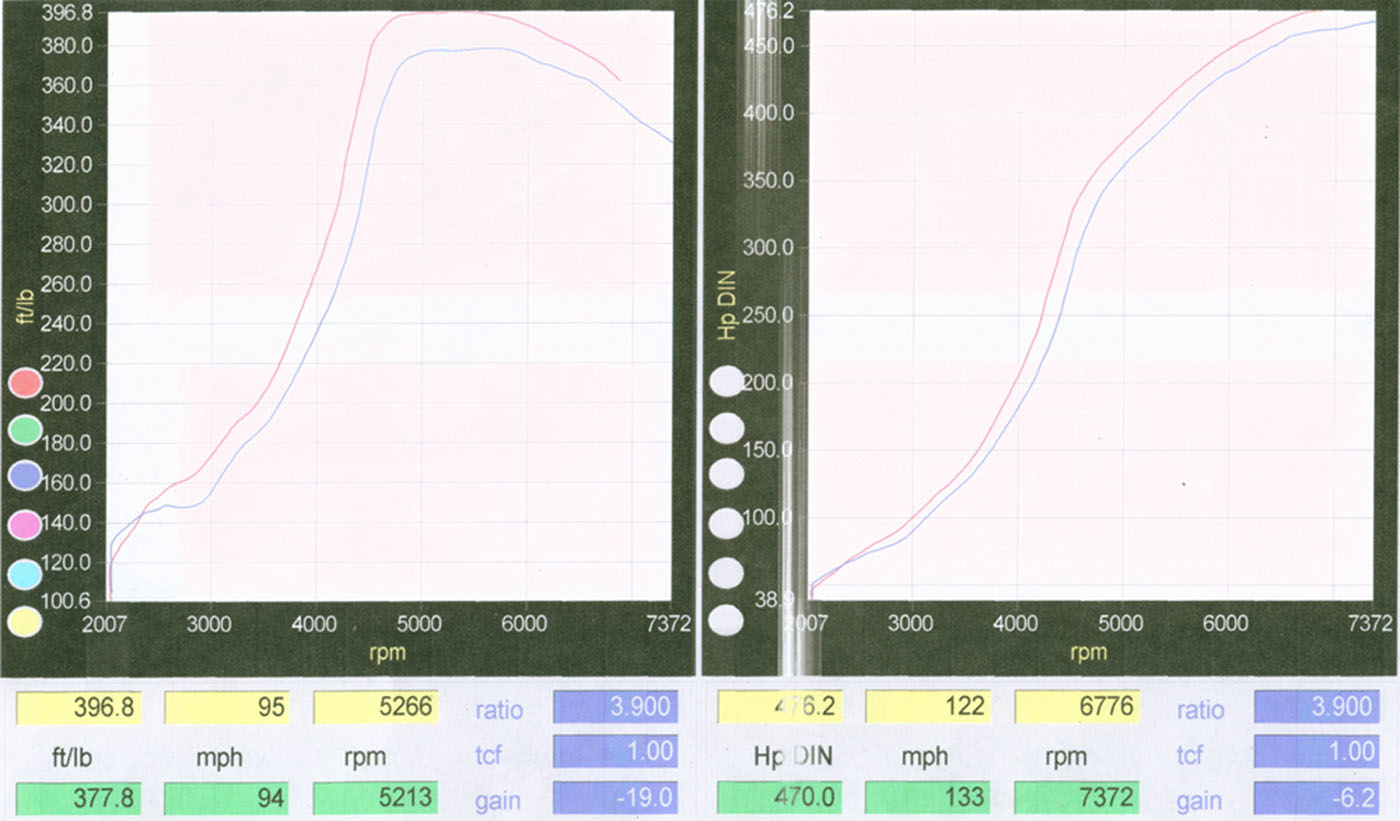Click the 1.00 tcf field in the Hp DIN panel
1400x821 pixels.
point(1317,752)
